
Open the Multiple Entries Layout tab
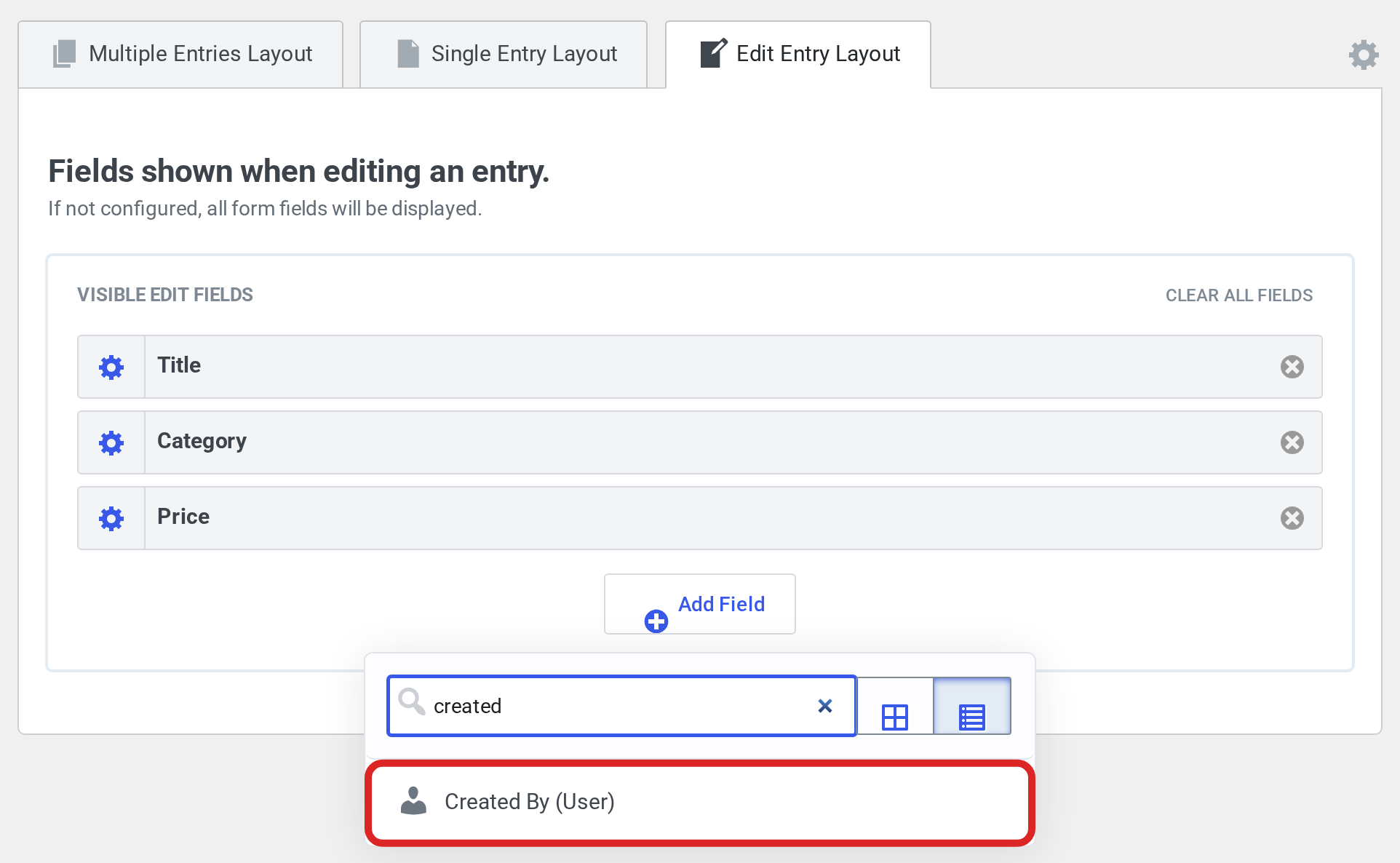[x=180, y=55]
